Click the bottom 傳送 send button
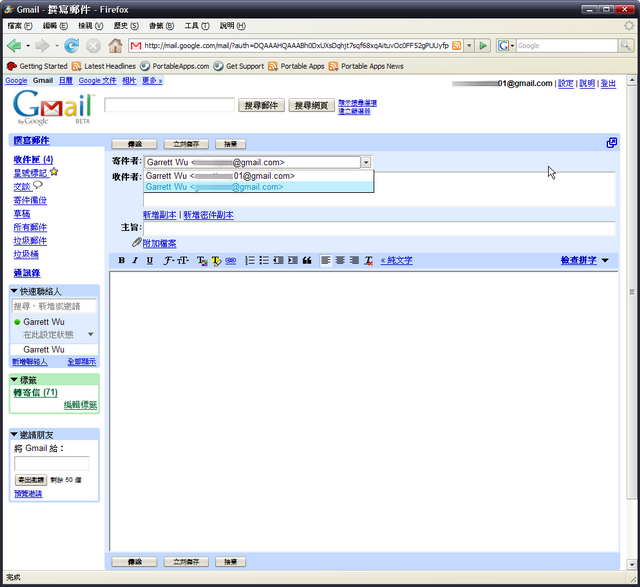Viewport: 640px width, 587px height. click(x=134, y=562)
